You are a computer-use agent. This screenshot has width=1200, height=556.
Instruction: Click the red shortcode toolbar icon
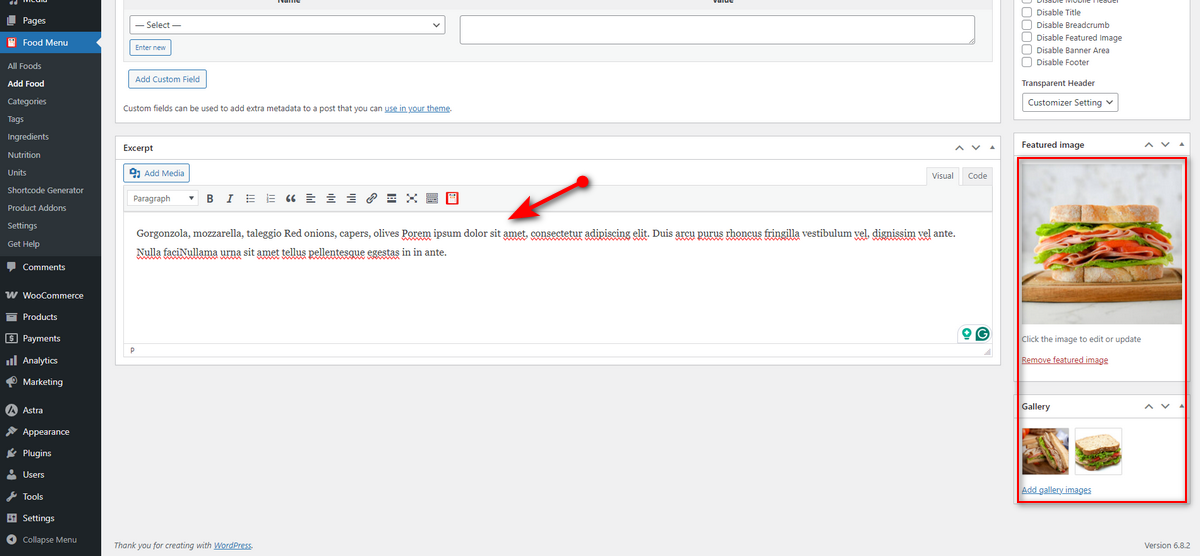click(x=452, y=199)
